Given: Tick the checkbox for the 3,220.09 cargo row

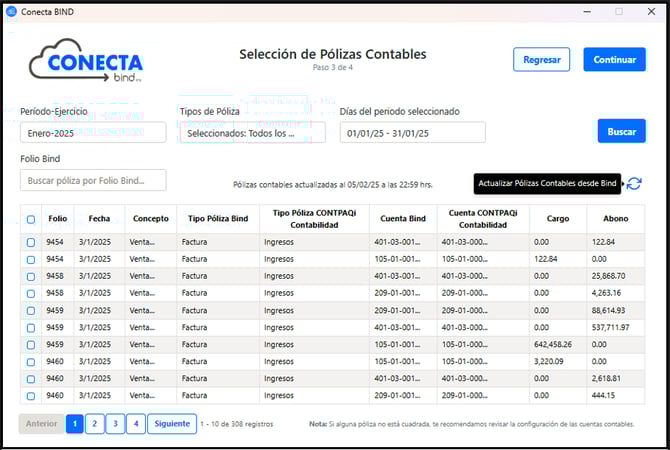Looking at the screenshot, I should [31, 361].
